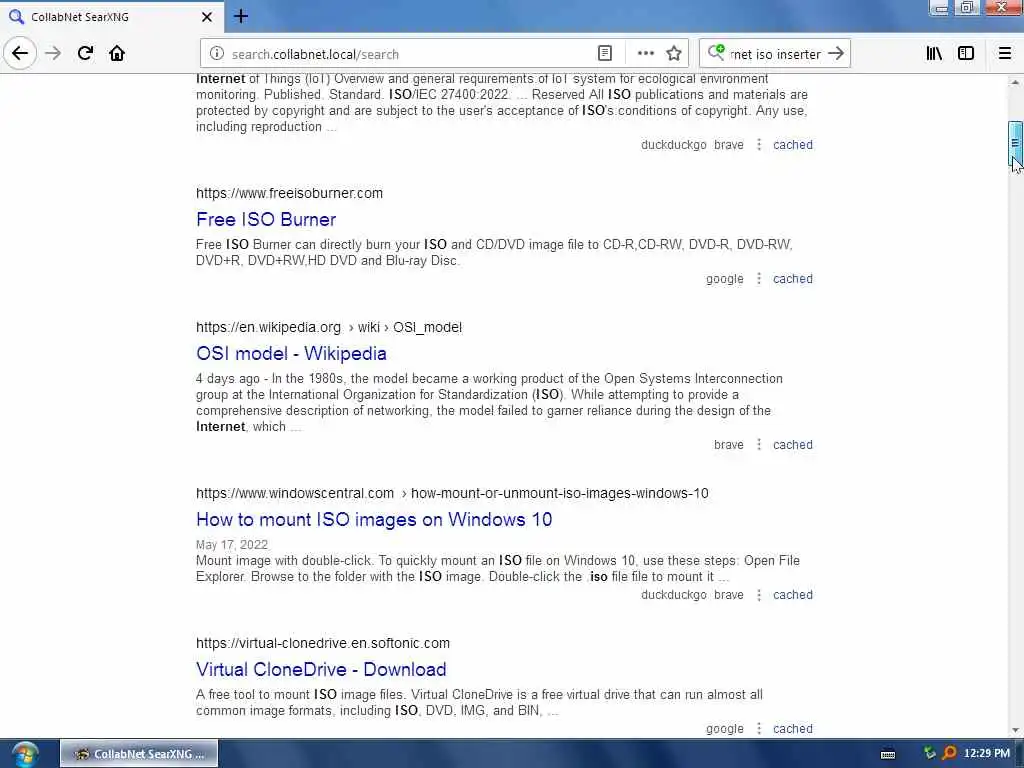Click the scrollbar down arrow
The image size is (1024, 768).
point(1015,730)
